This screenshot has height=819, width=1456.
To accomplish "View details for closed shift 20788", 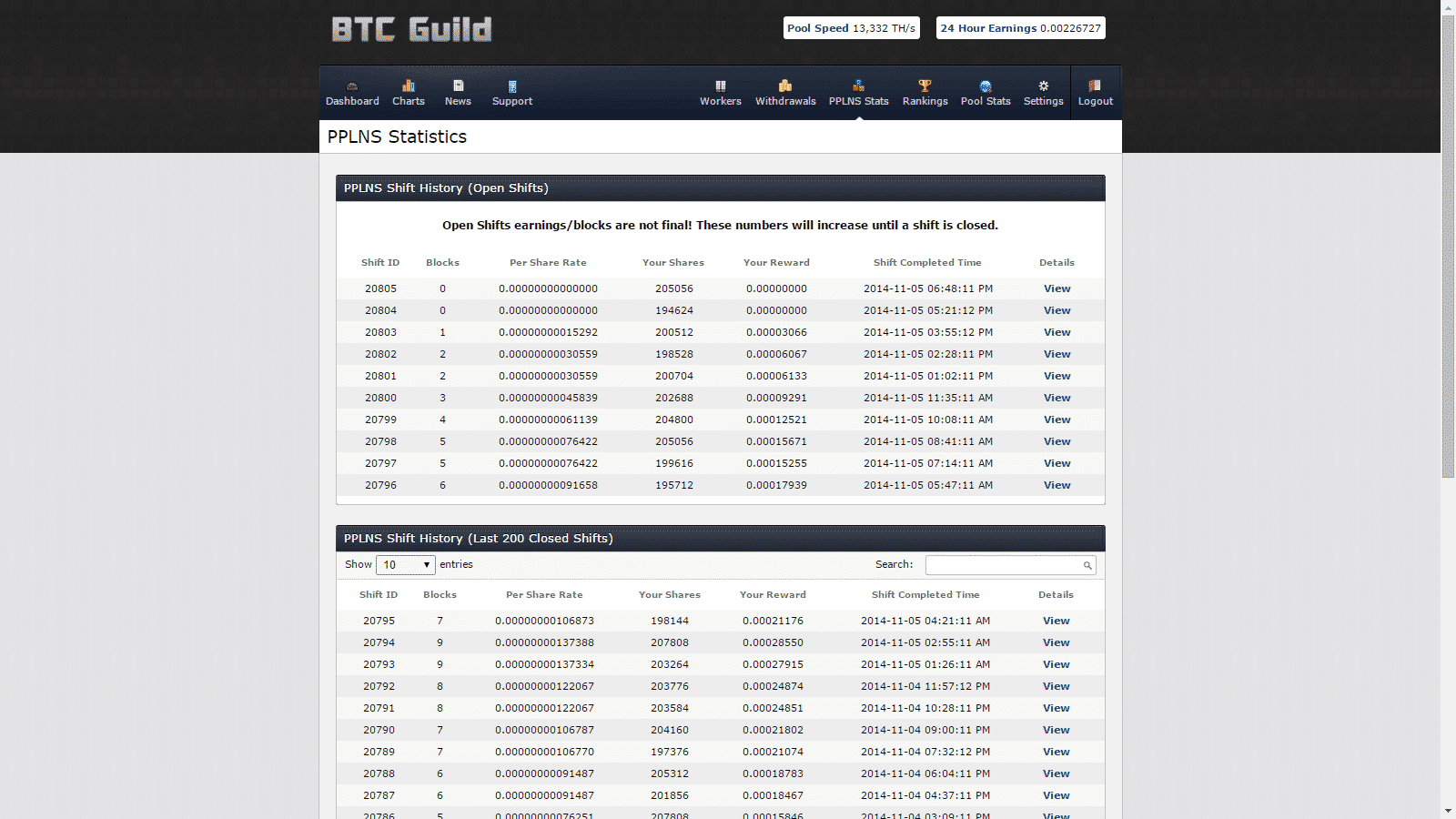I will click(x=1056, y=773).
